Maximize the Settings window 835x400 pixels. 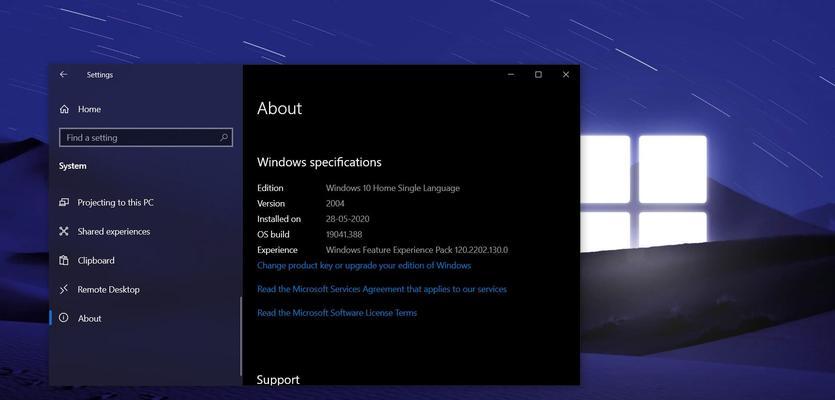(538, 75)
